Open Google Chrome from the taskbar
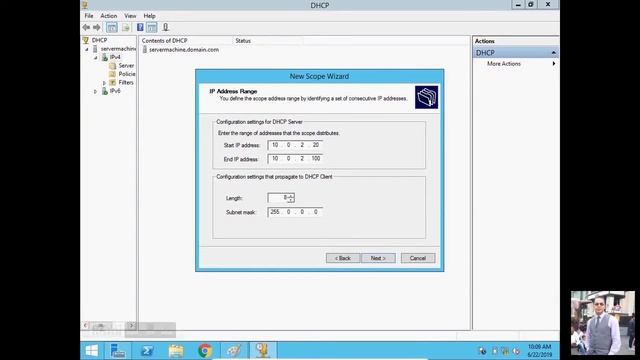This screenshot has width=640, height=360. [x=205, y=351]
